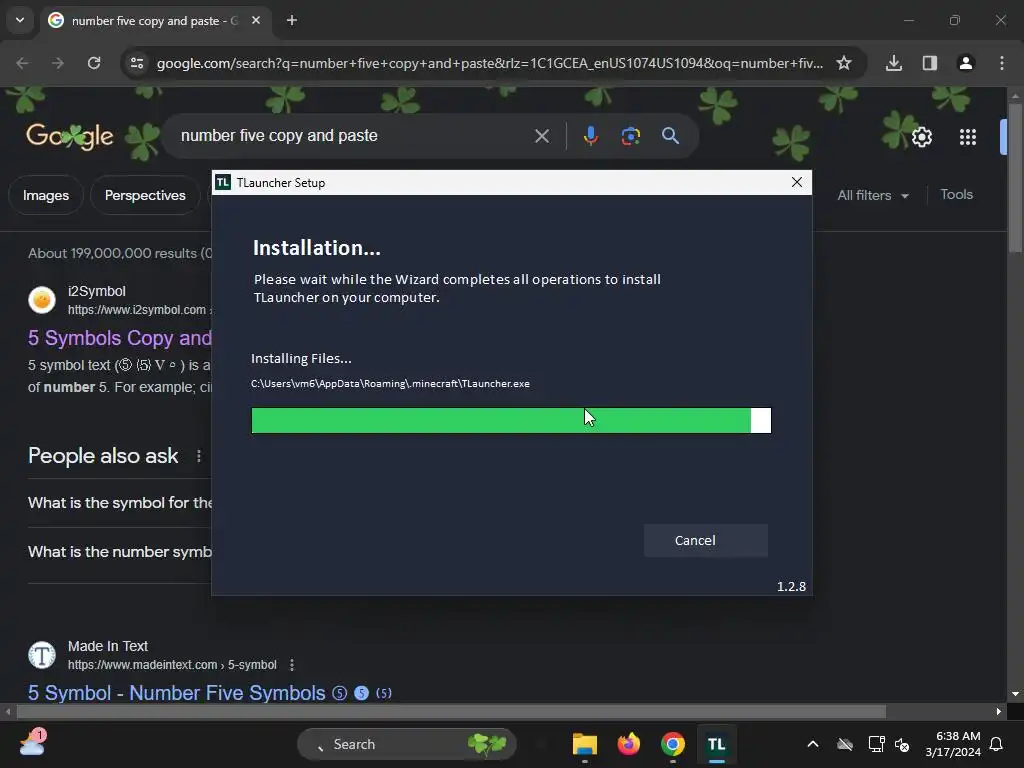Click the Google shamrock logo

tap(70, 136)
